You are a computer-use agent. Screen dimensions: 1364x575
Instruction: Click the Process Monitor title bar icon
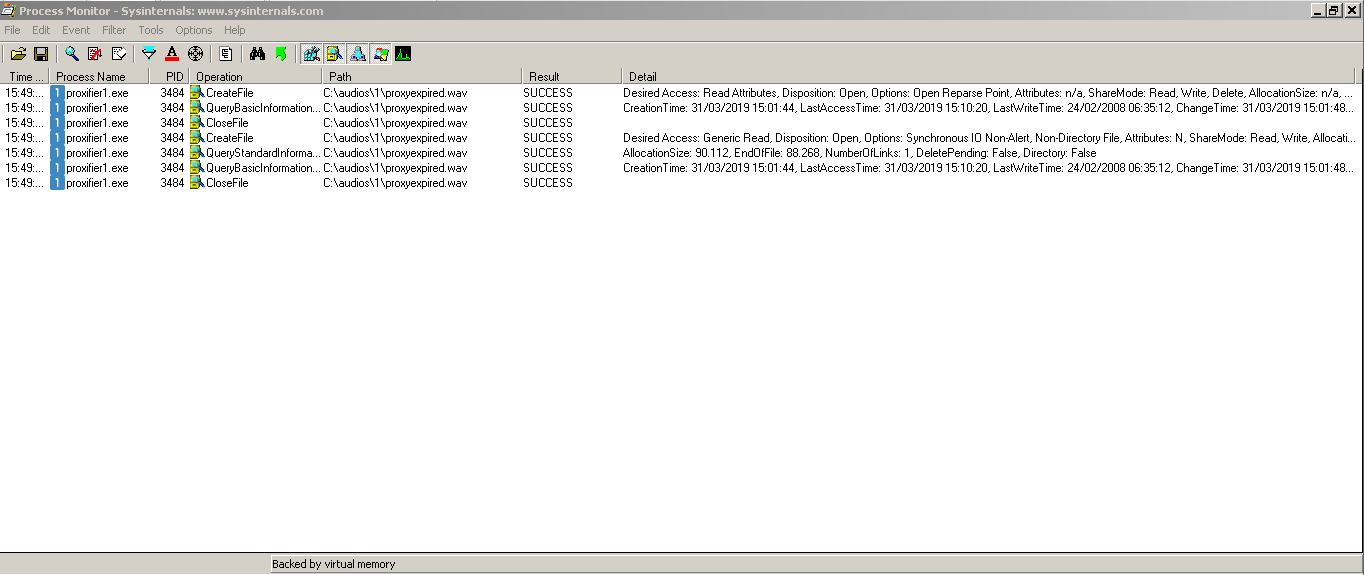(8, 10)
